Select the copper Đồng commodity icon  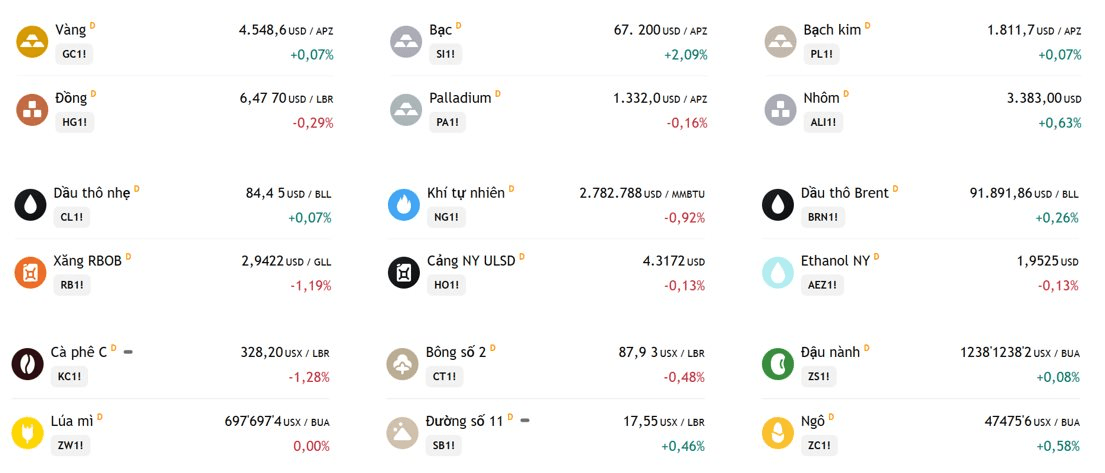32,109
